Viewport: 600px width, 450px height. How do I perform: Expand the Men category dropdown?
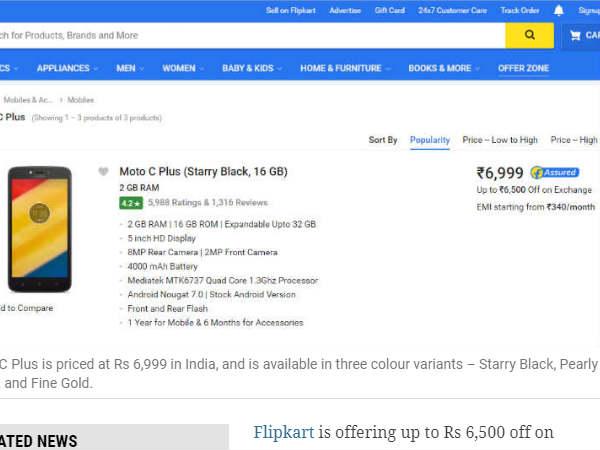click(x=130, y=68)
